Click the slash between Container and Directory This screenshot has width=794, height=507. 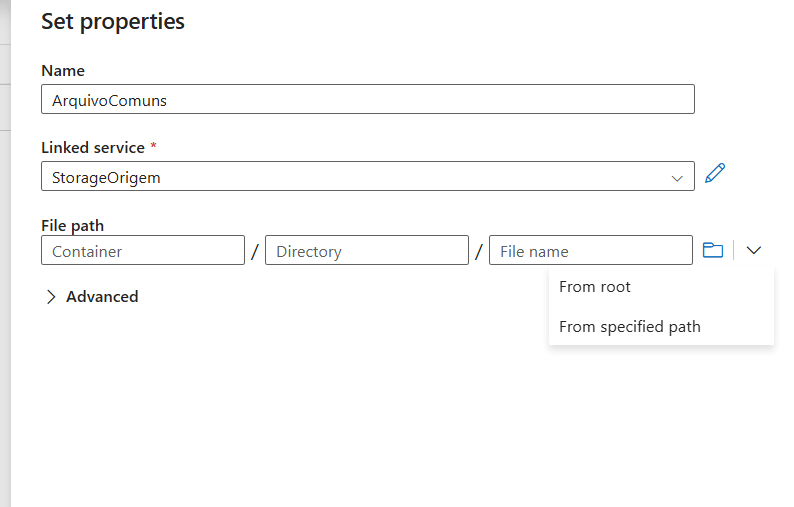click(255, 251)
